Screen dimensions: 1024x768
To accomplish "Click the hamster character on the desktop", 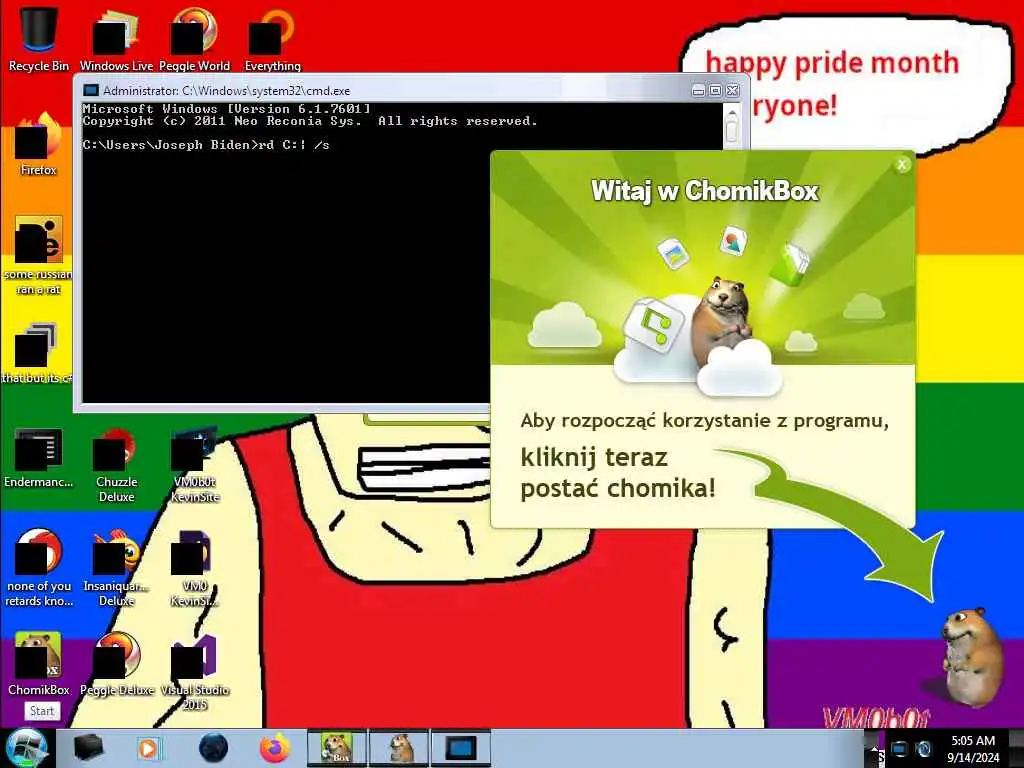I will (972, 656).
